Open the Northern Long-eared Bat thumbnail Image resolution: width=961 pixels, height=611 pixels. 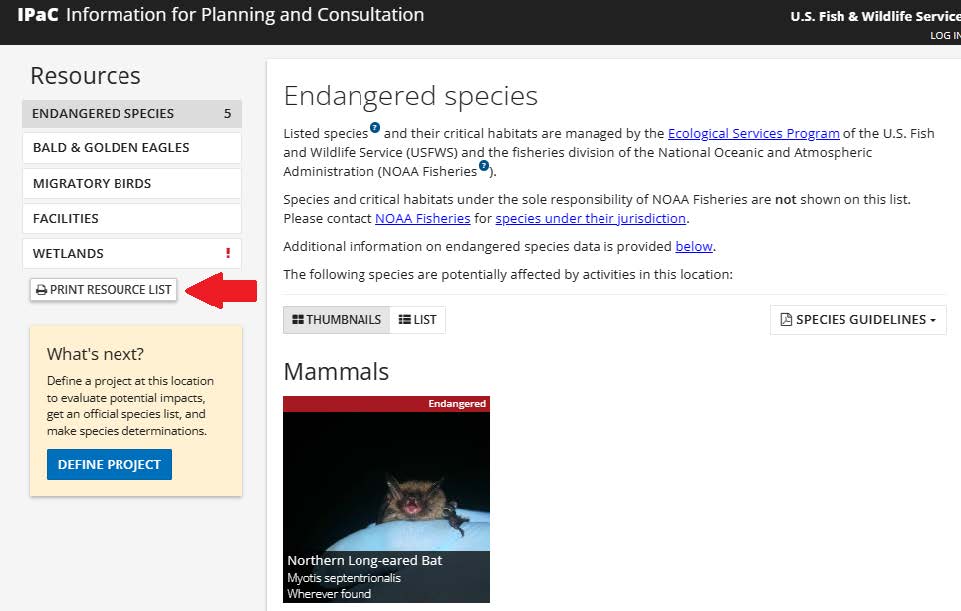click(386, 499)
